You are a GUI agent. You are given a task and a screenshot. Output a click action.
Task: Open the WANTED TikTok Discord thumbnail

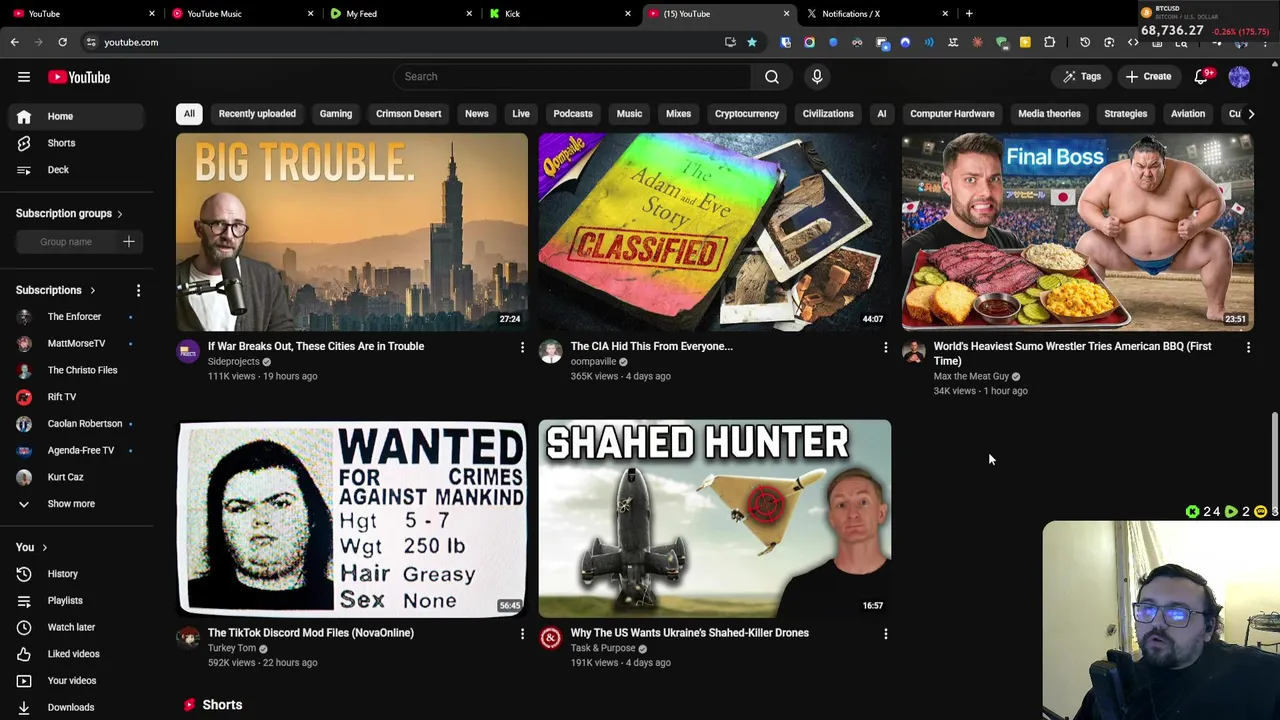pos(352,518)
